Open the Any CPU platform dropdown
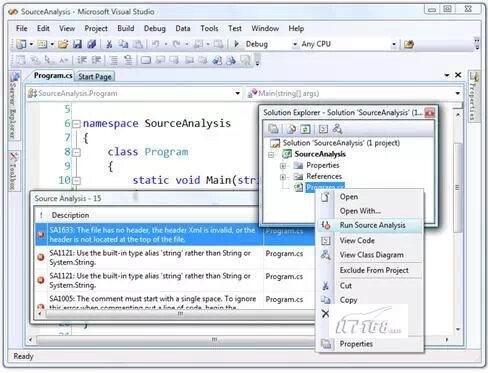 click(x=394, y=44)
